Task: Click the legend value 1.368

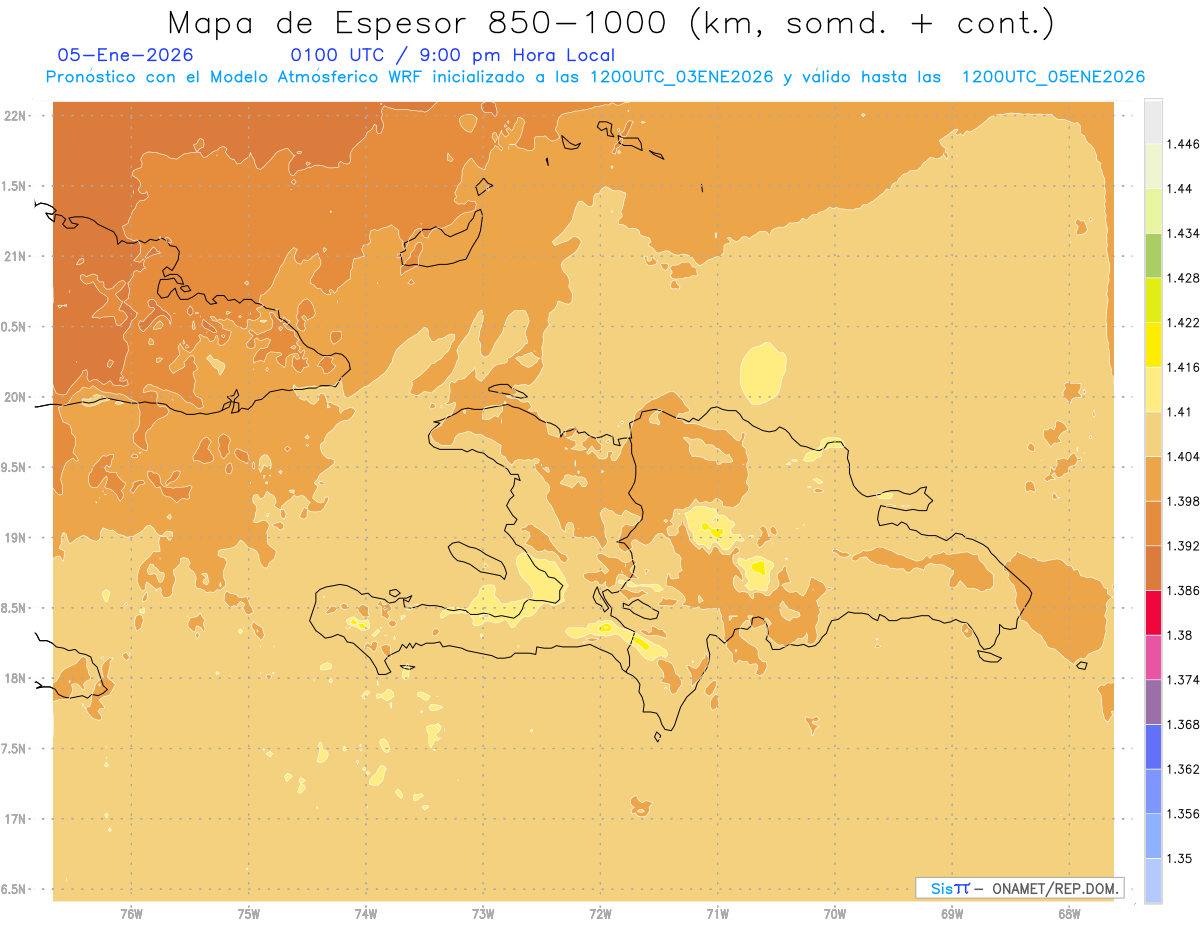Action: click(x=1182, y=724)
